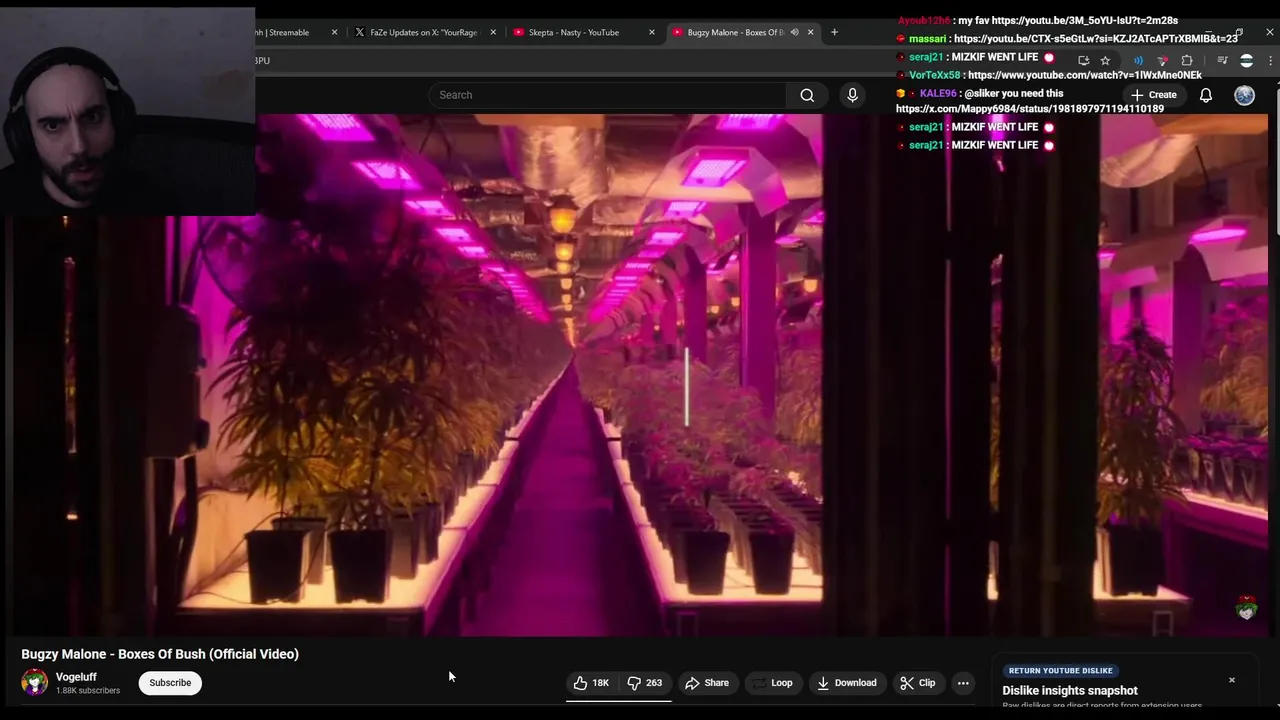Click the 1.88K subscribers text
The image size is (1280, 720).
pyautogui.click(x=88, y=691)
